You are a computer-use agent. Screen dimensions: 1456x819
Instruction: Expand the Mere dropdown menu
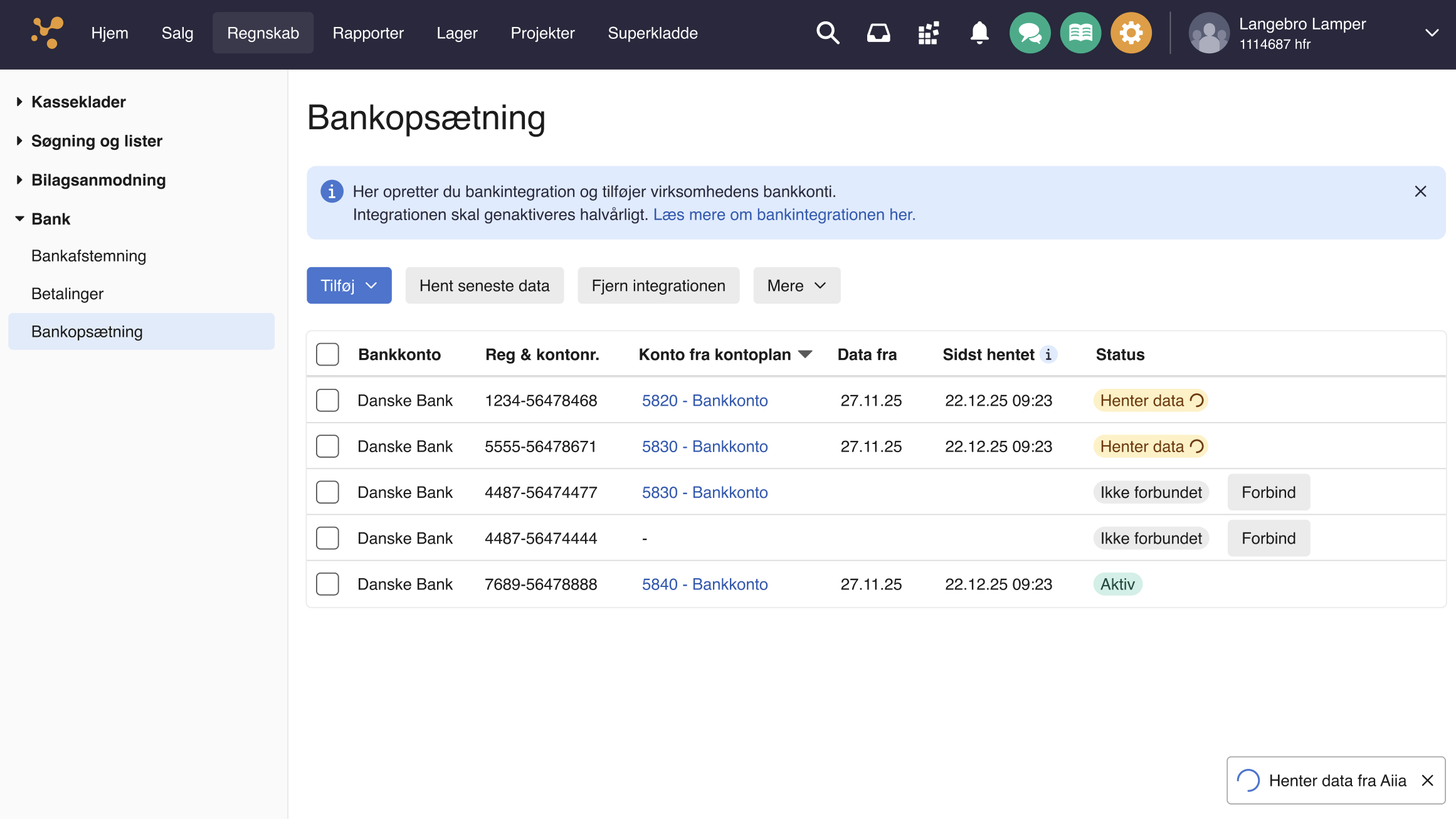pos(796,285)
